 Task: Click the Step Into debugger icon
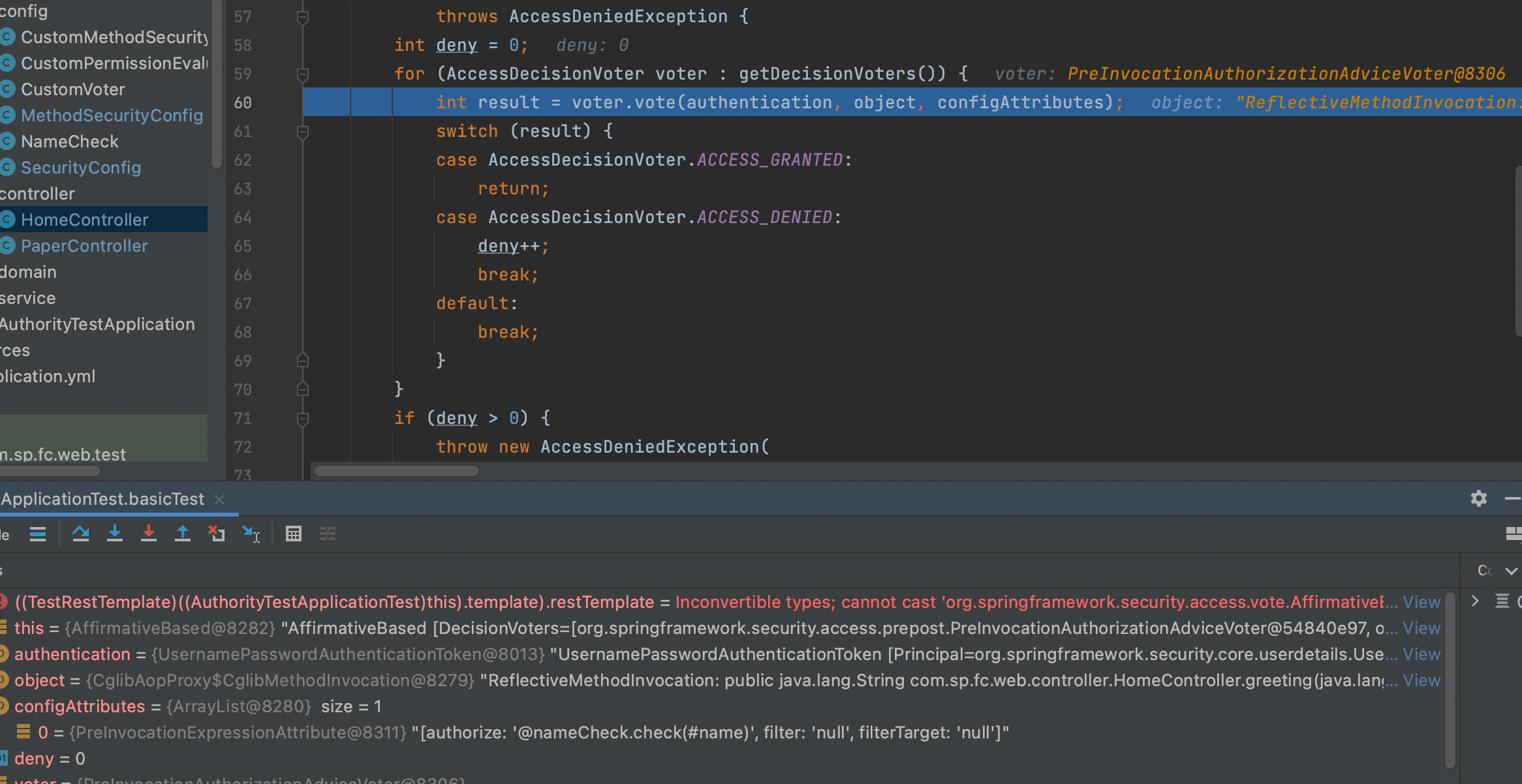pyautogui.click(x=115, y=534)
